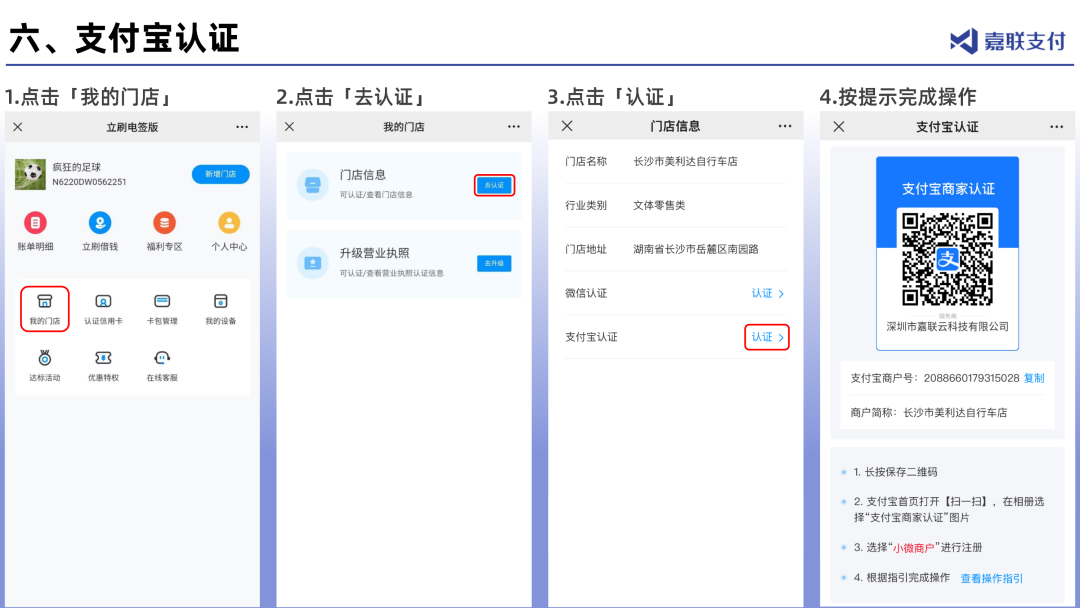Select device ID N6220DW0562251
Viewport: 1080px width, 608px height.
click(89, 182)
